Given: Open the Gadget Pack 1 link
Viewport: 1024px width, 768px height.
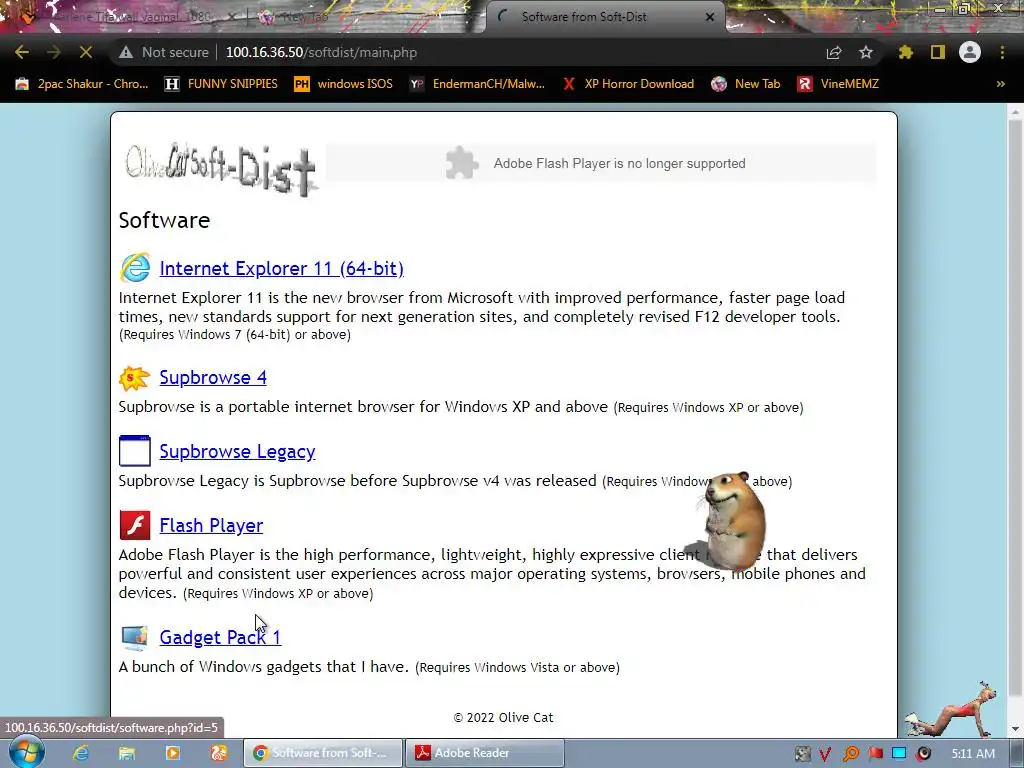Looking at the screenshot, I should point(220,637).
